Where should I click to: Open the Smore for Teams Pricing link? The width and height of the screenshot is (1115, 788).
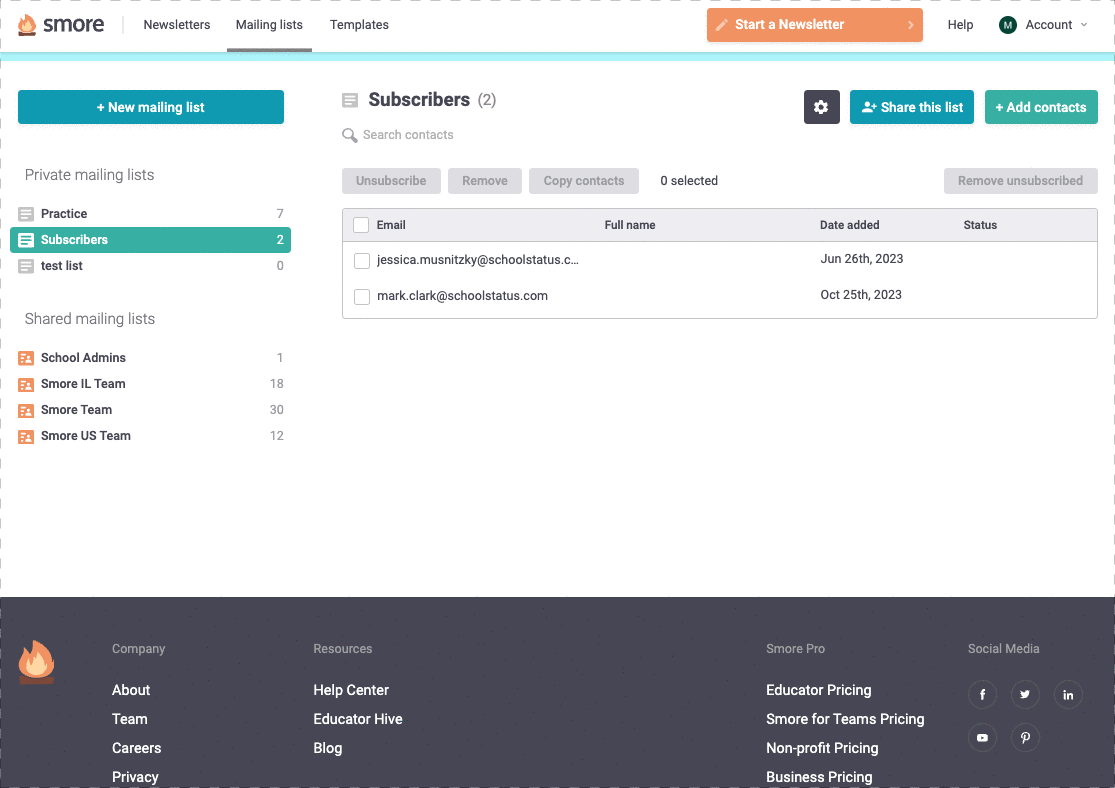(845, 719)
